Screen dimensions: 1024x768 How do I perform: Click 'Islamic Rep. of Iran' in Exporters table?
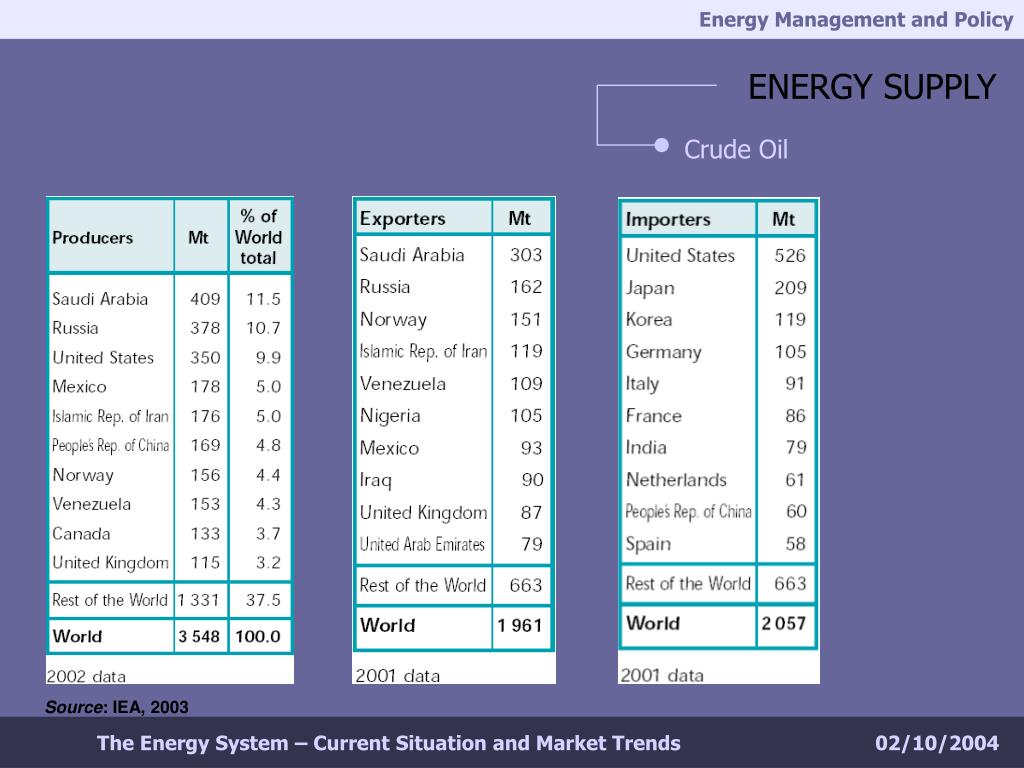point(423,351)
